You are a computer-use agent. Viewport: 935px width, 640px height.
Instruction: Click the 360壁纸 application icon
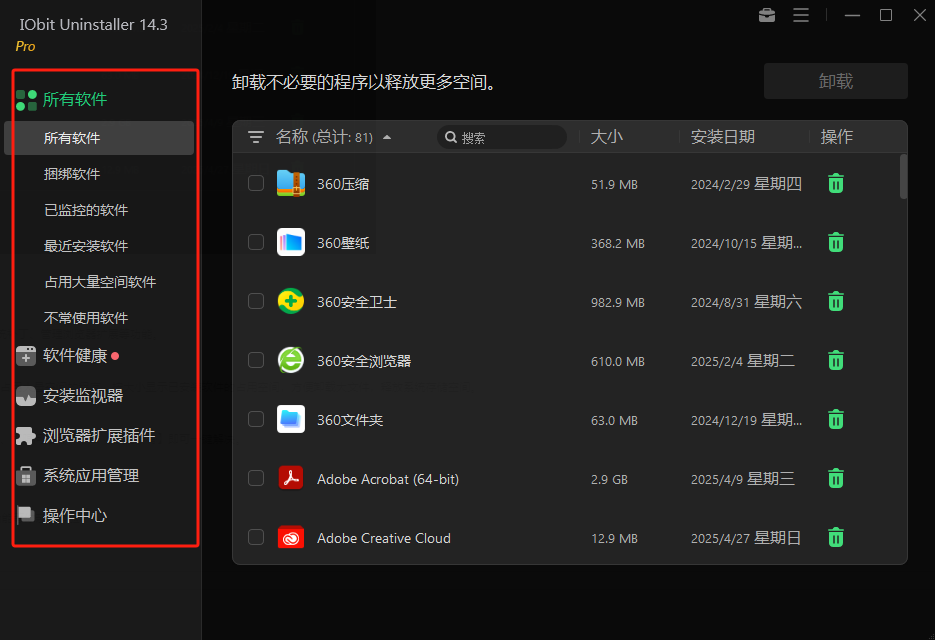coord(291,243)
